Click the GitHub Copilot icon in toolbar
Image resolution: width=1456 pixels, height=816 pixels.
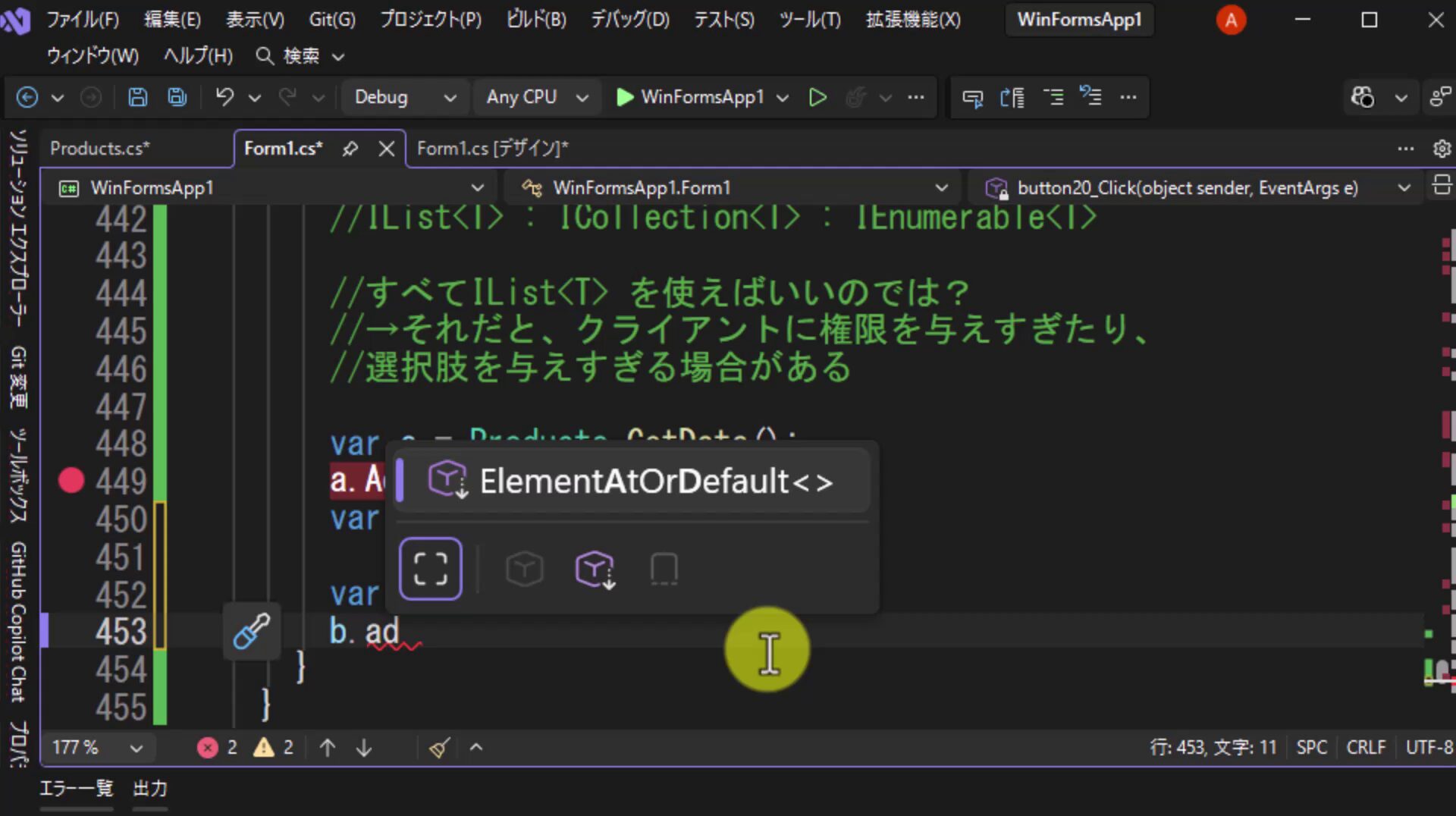1362,97
